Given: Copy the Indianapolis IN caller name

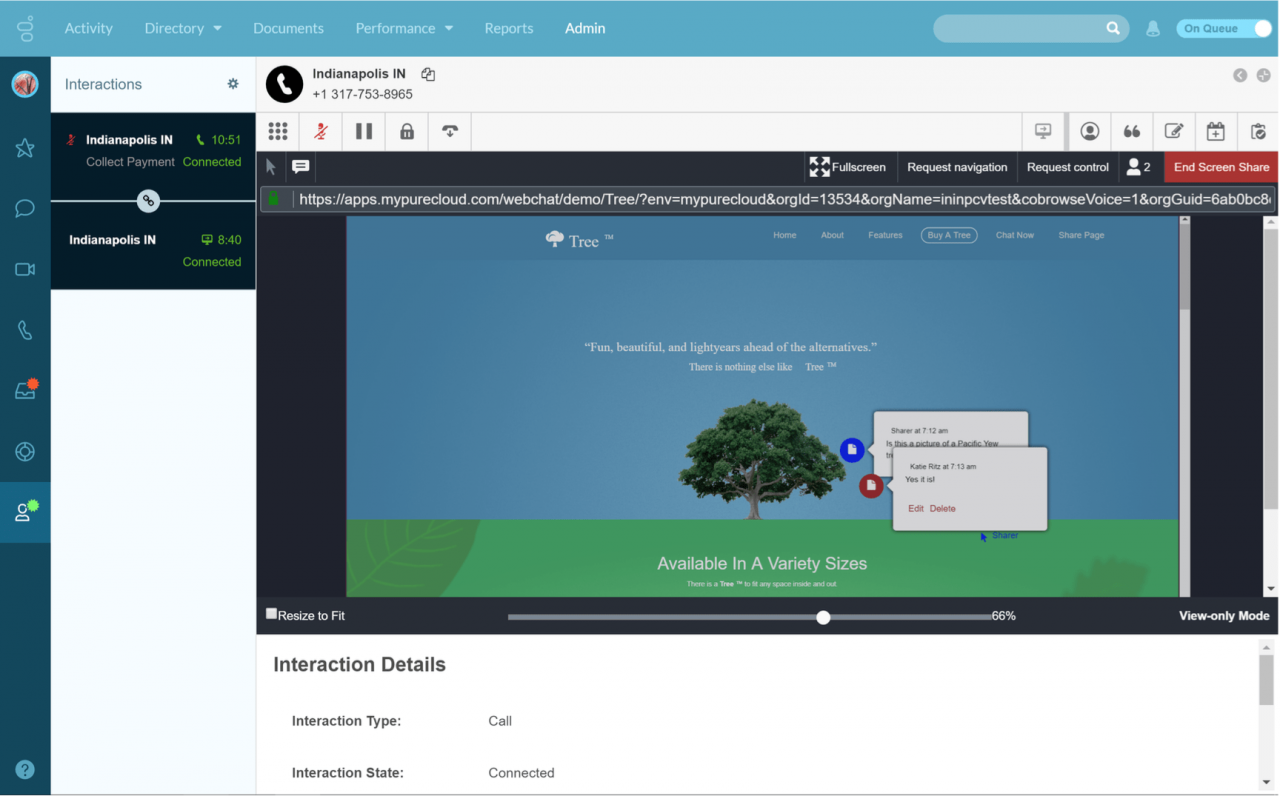Looking at the screenshot, I should pyautogui.click(x=428, y=74).
